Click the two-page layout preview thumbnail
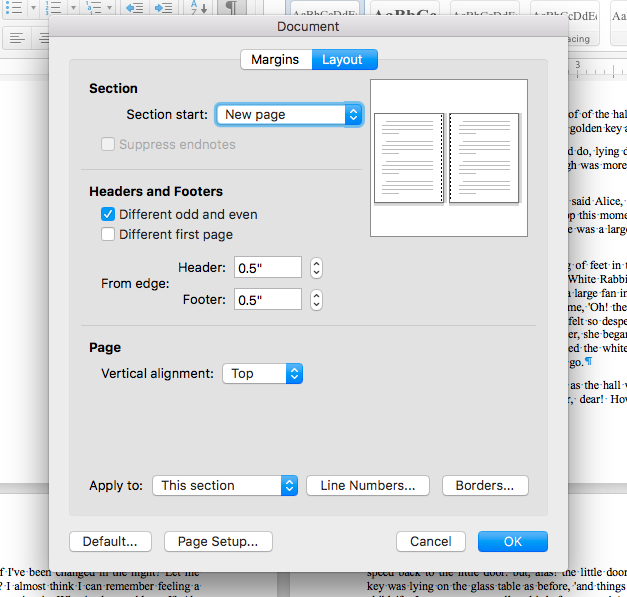Viewport: 627px width, 597px height. (x=449, y=158)
